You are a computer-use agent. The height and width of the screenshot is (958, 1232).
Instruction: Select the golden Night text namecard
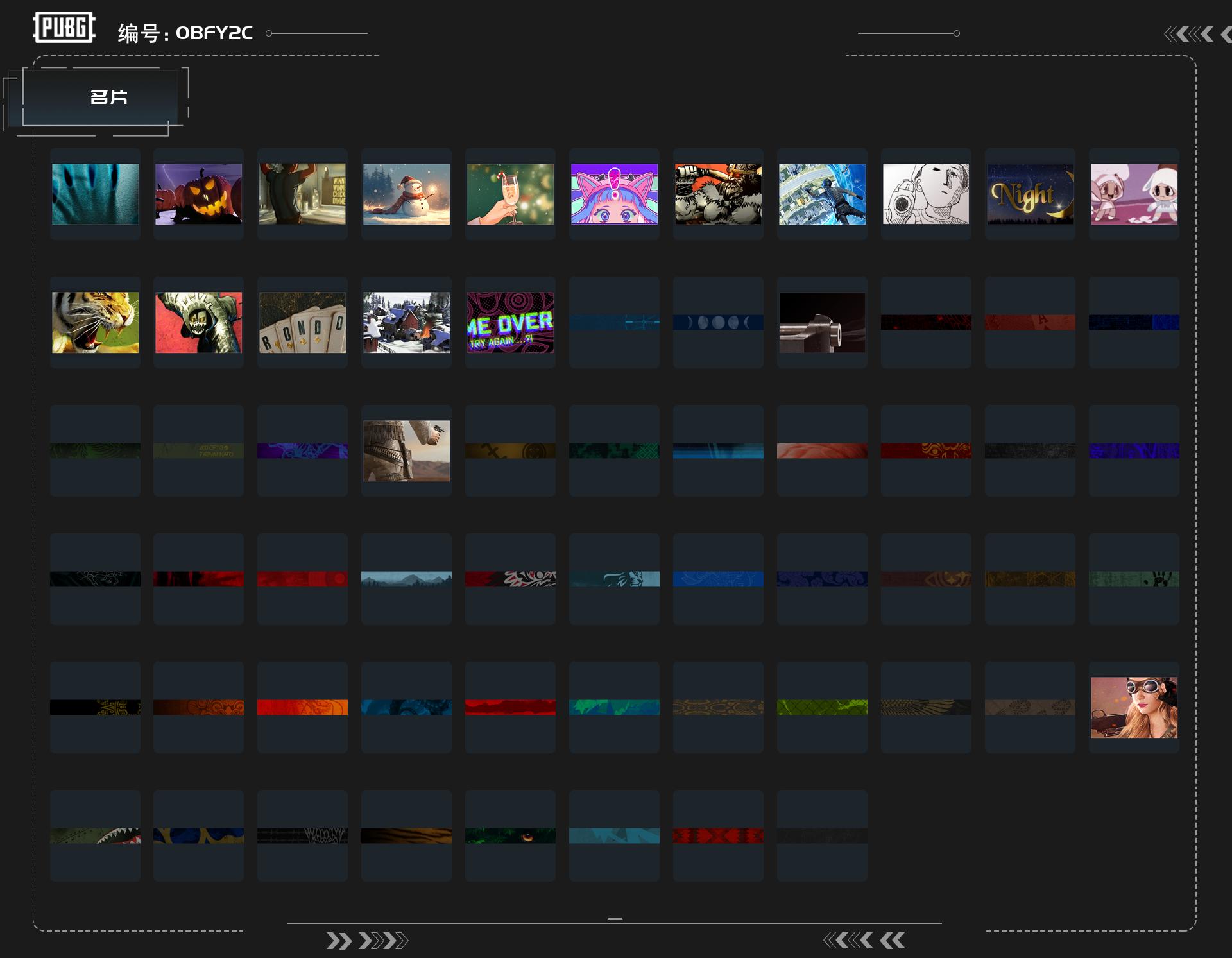[1030, 194]
